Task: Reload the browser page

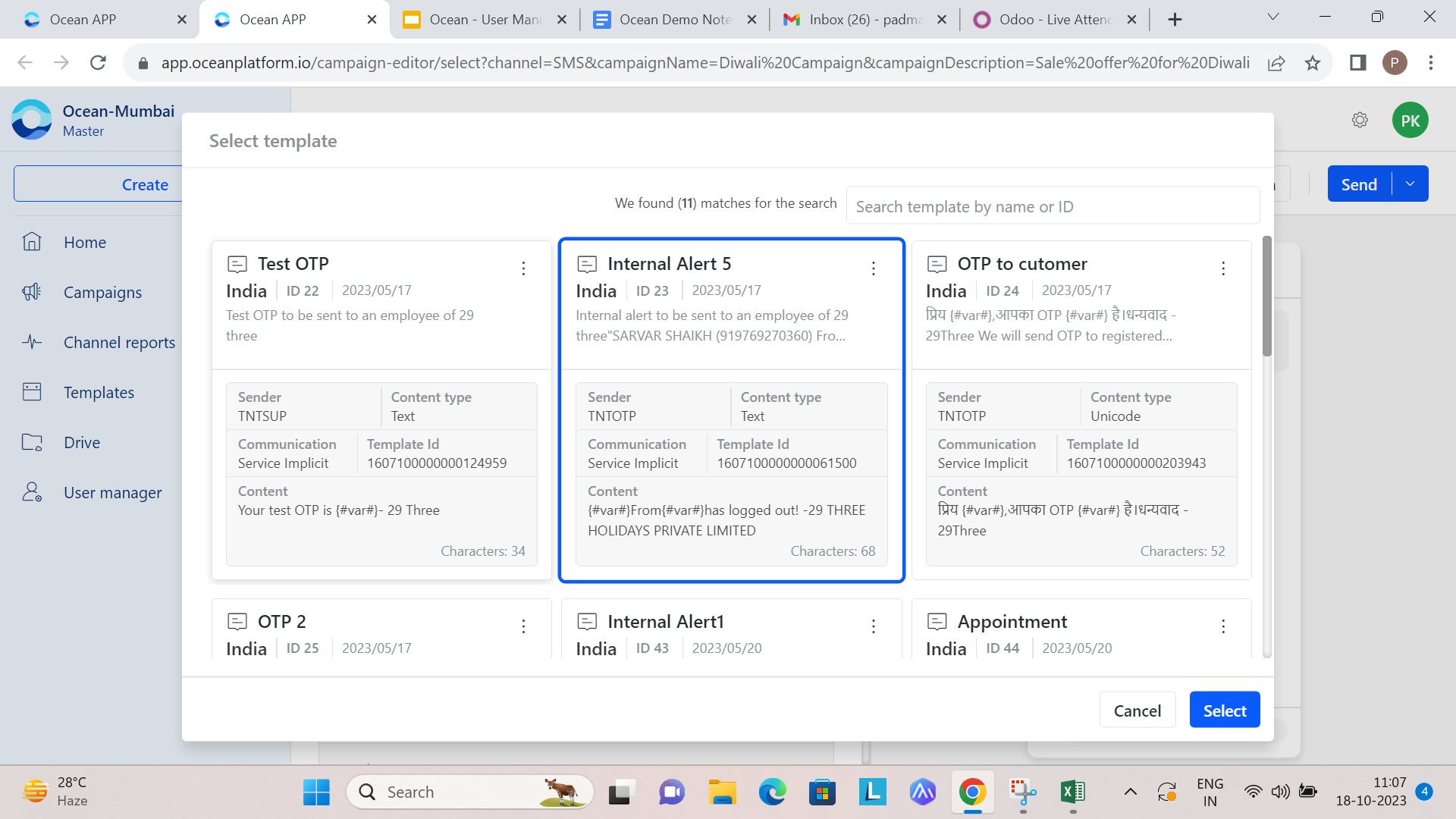Action: click(x=98, y=63)
